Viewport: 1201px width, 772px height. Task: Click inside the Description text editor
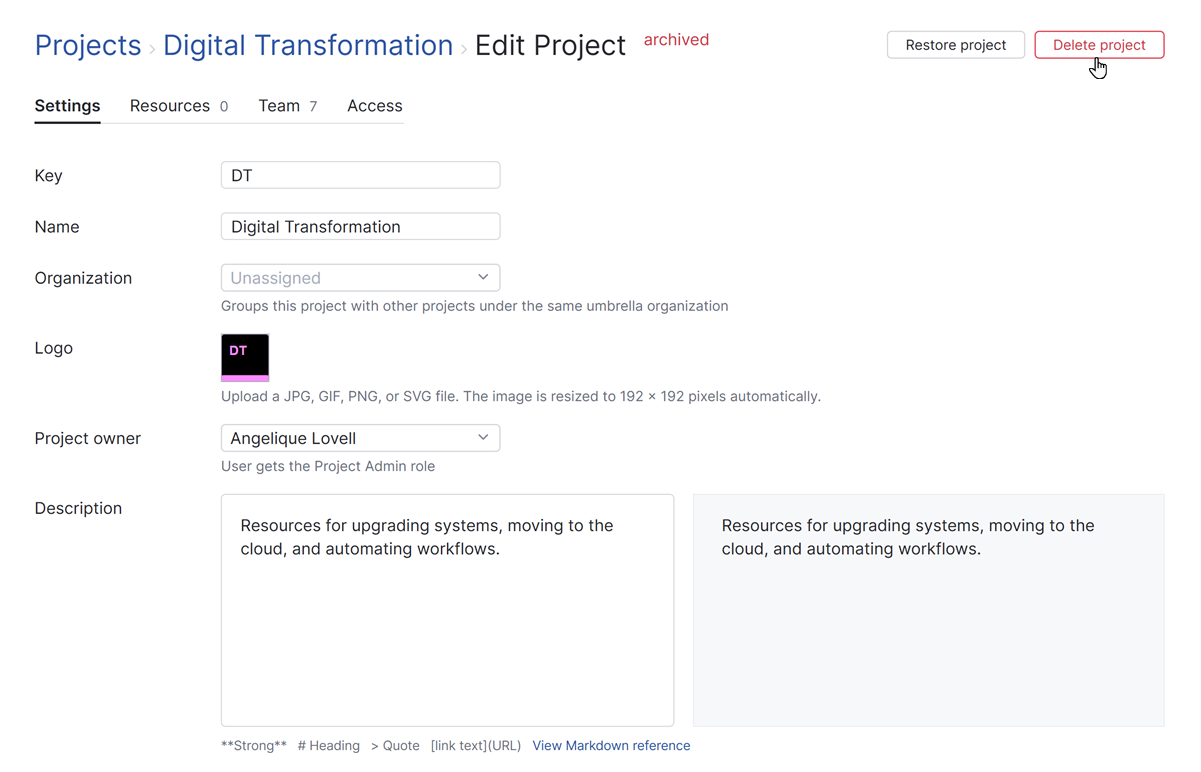click(x=447, y=610)
